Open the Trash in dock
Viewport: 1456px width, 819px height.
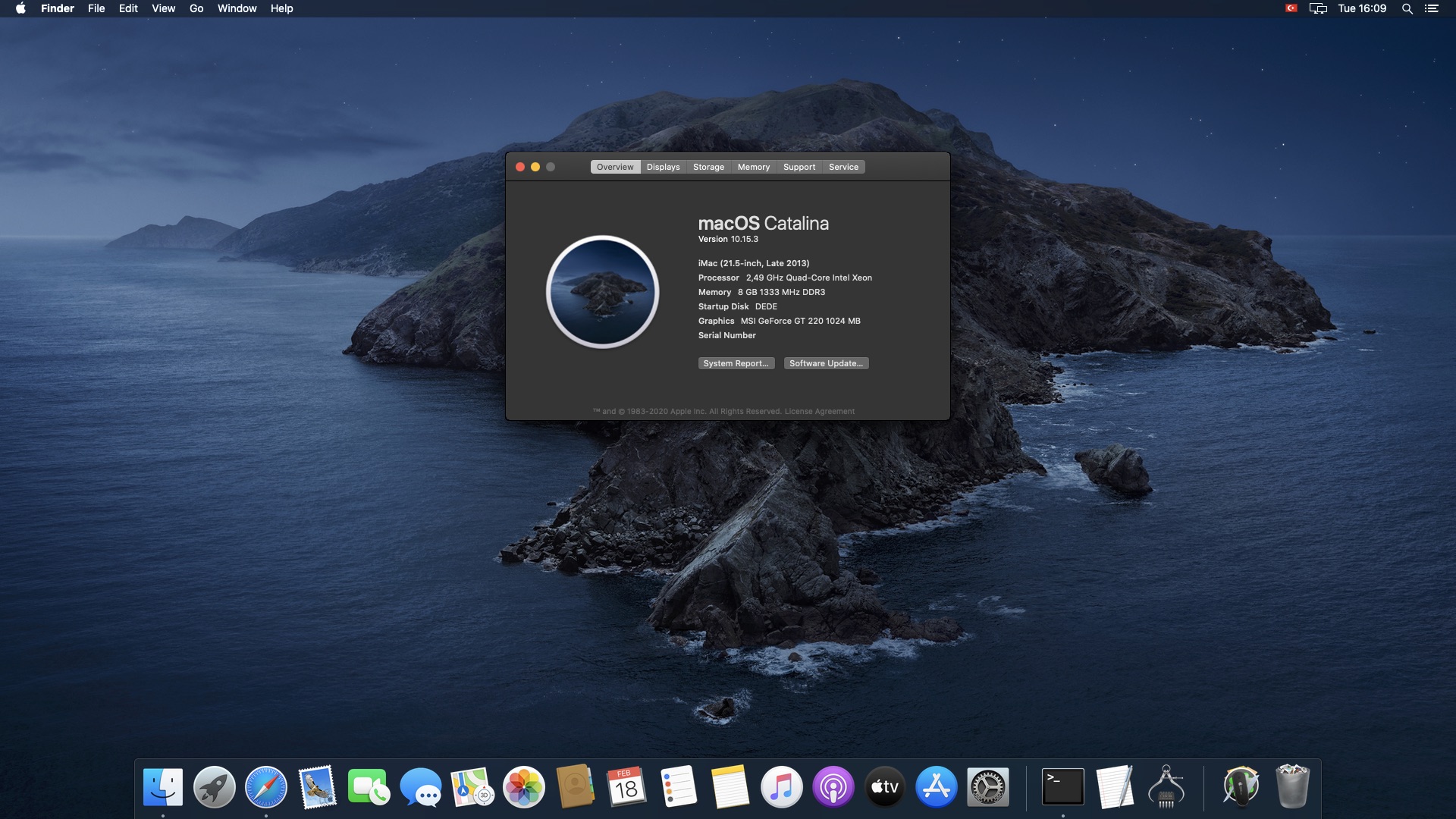[1293, 787]
